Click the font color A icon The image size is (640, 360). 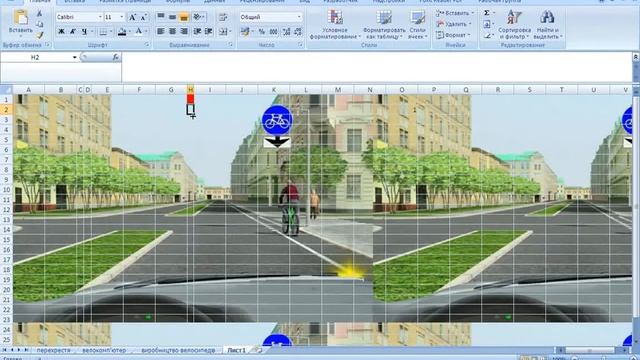pos(139,31)
